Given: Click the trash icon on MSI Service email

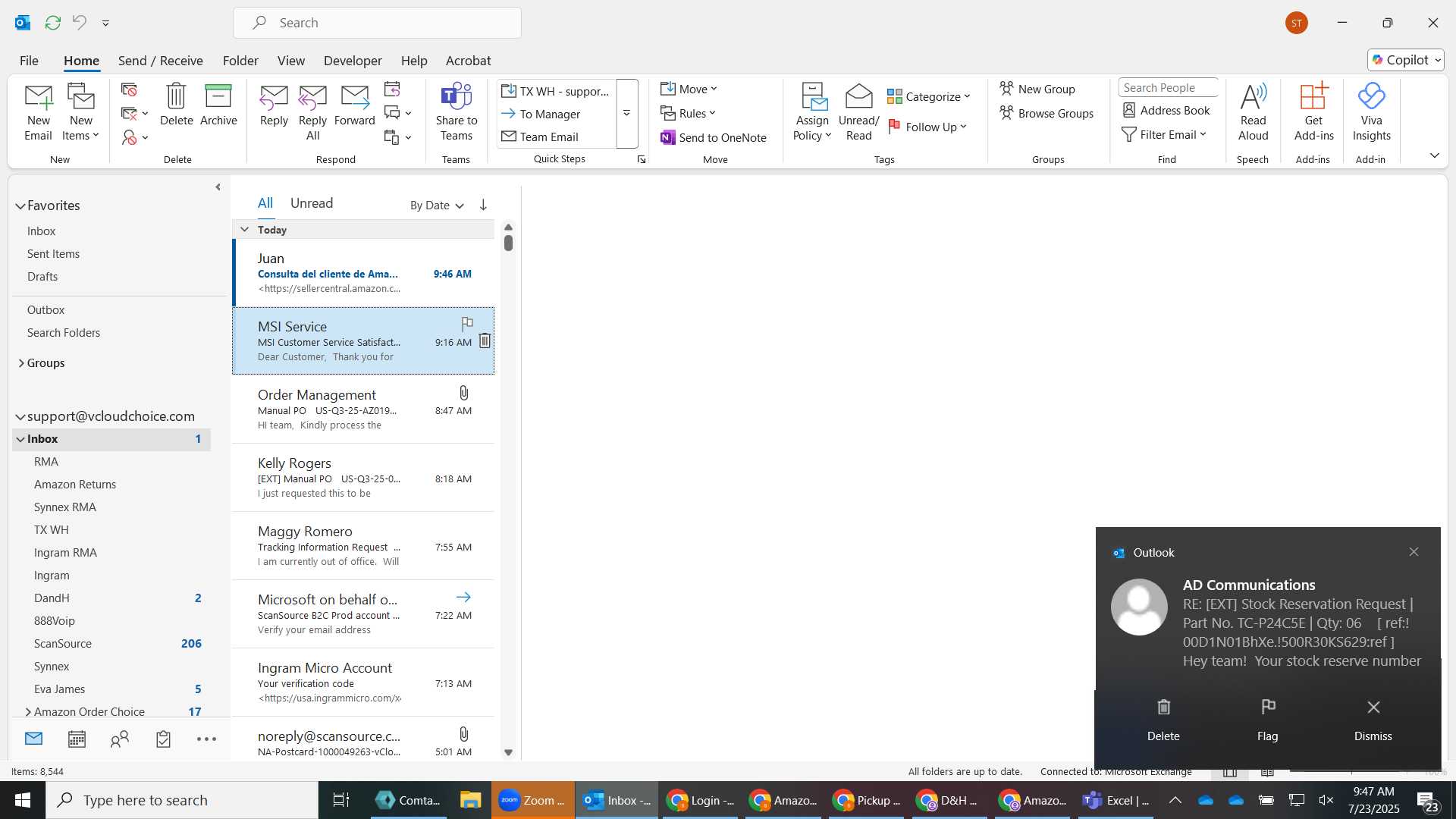Looking at the screenshot, I should point(485,341).
